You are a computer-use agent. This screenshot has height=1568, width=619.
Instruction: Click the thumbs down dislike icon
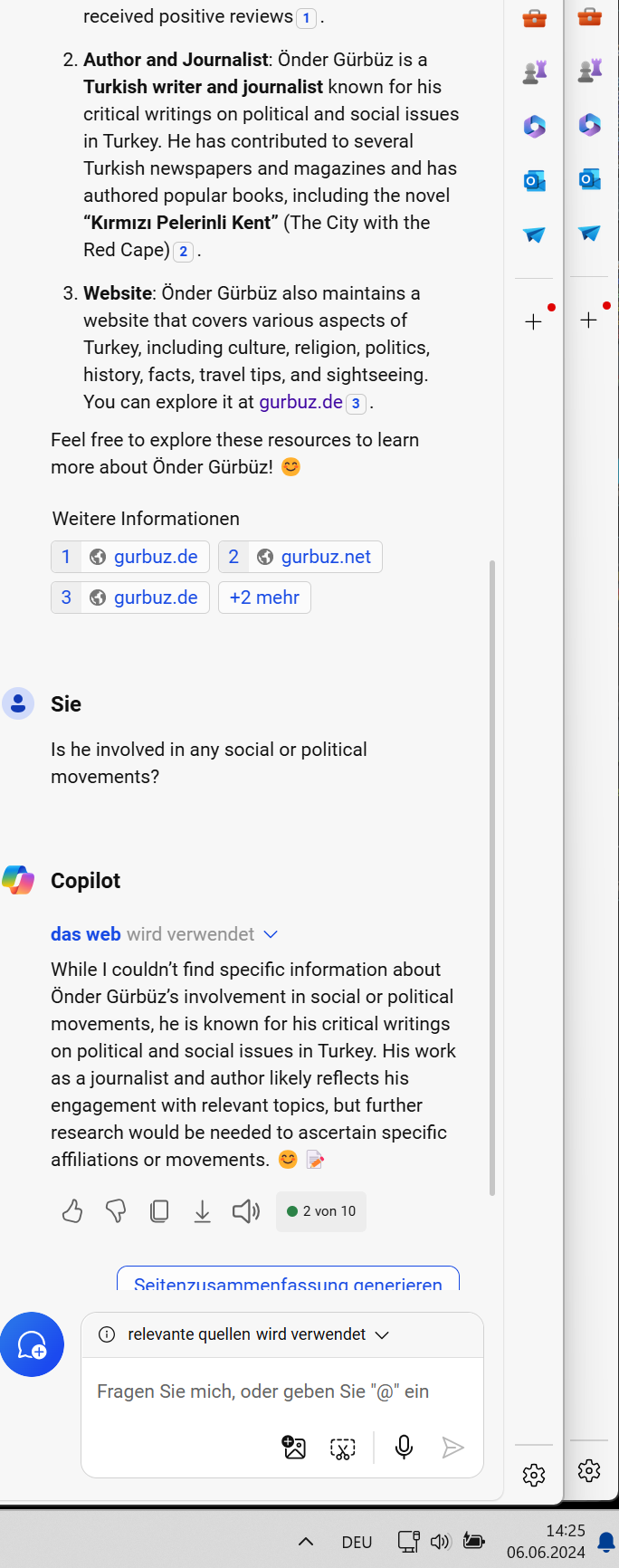pyautogui.click(x=116, y=1210)
